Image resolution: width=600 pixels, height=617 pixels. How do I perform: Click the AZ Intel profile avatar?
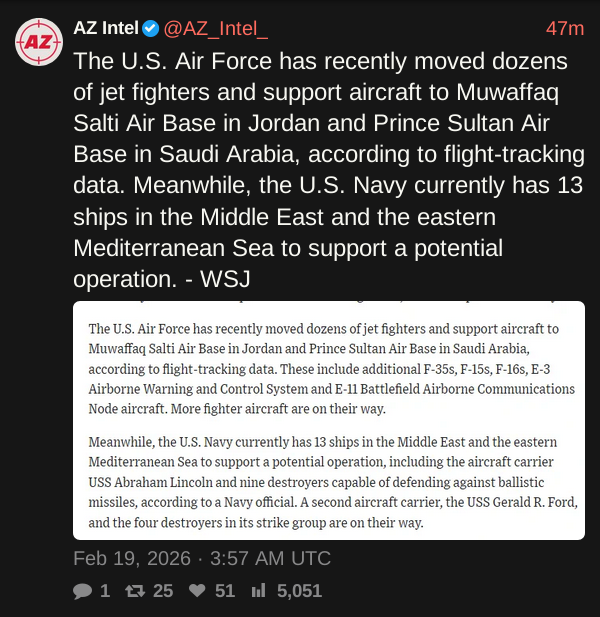pos(39,42)
